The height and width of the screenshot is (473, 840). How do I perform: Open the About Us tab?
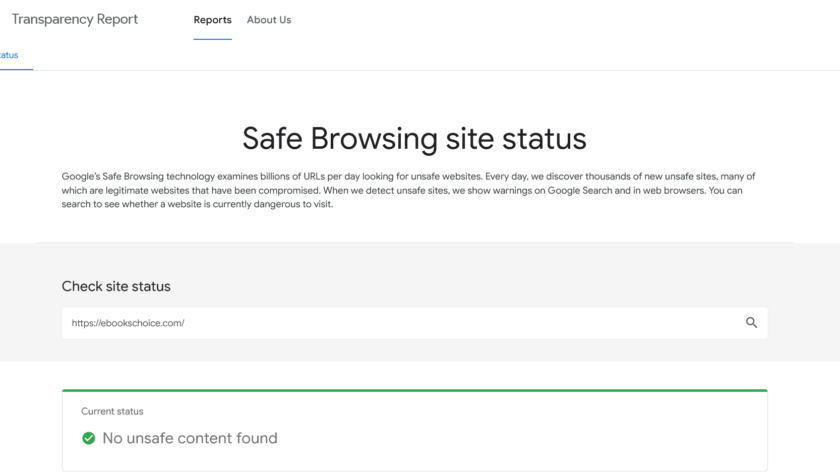pos(269,20)
